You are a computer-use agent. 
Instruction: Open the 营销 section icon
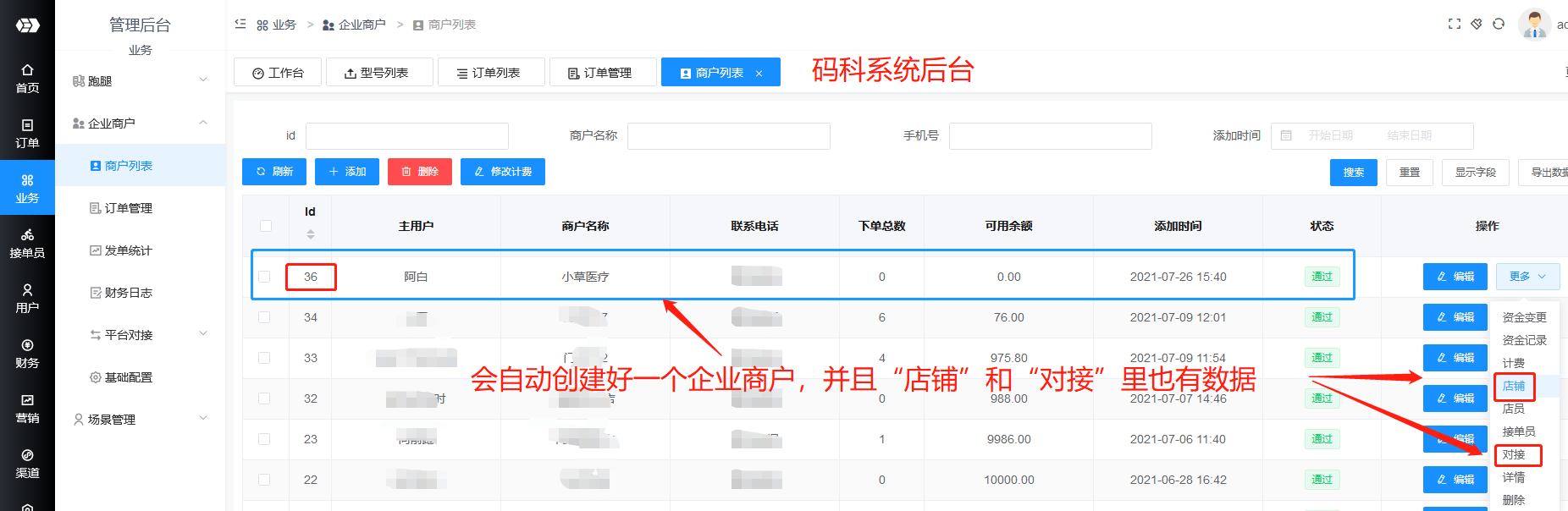(x=27, y=409)
